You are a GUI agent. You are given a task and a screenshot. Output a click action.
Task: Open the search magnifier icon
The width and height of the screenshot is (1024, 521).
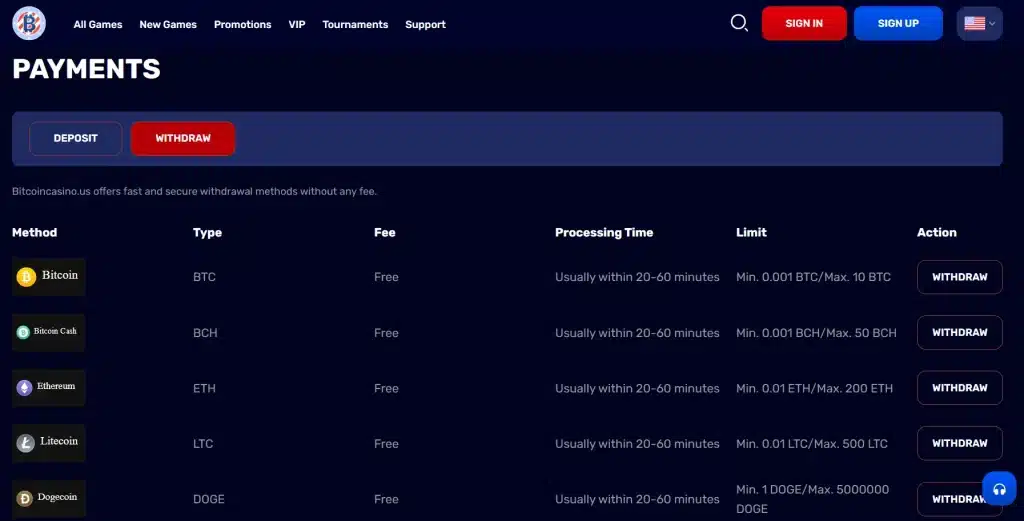[739, 24]
